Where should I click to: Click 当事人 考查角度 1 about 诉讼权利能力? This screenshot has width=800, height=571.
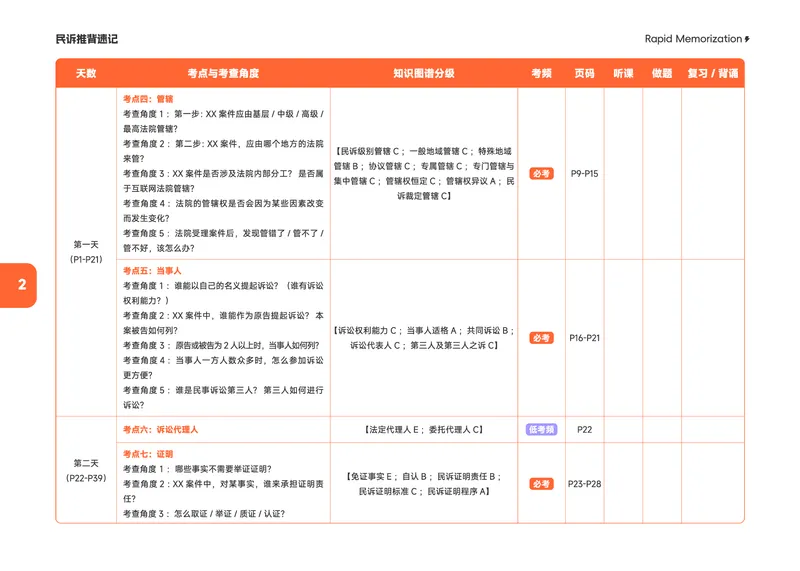pyautogui.click(x=223, y=293)
